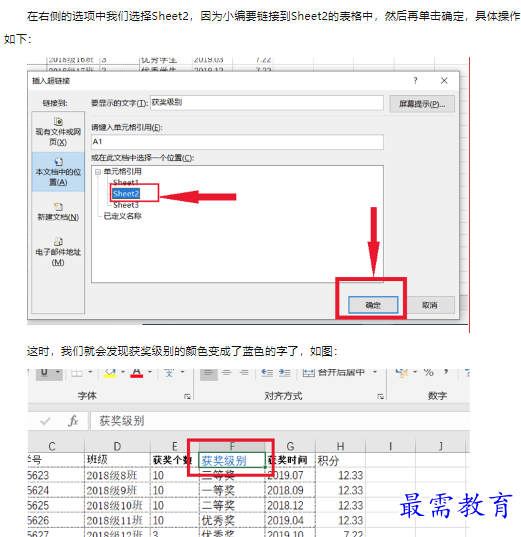Viewport: 521px width, 537px height.
Task: Click the date cell 2019.04
Action: click(290, 521)
